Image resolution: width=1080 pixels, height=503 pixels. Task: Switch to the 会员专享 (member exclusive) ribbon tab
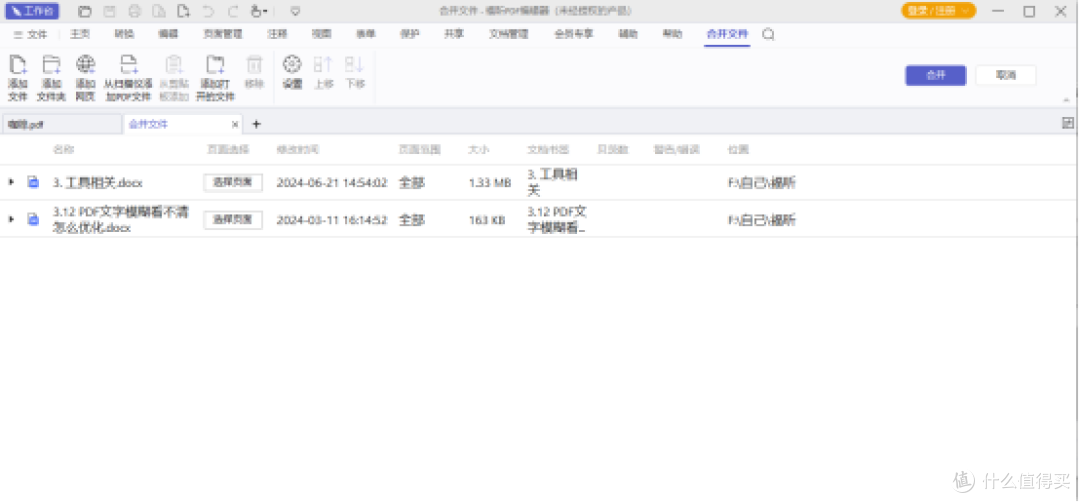click(573, 34)
